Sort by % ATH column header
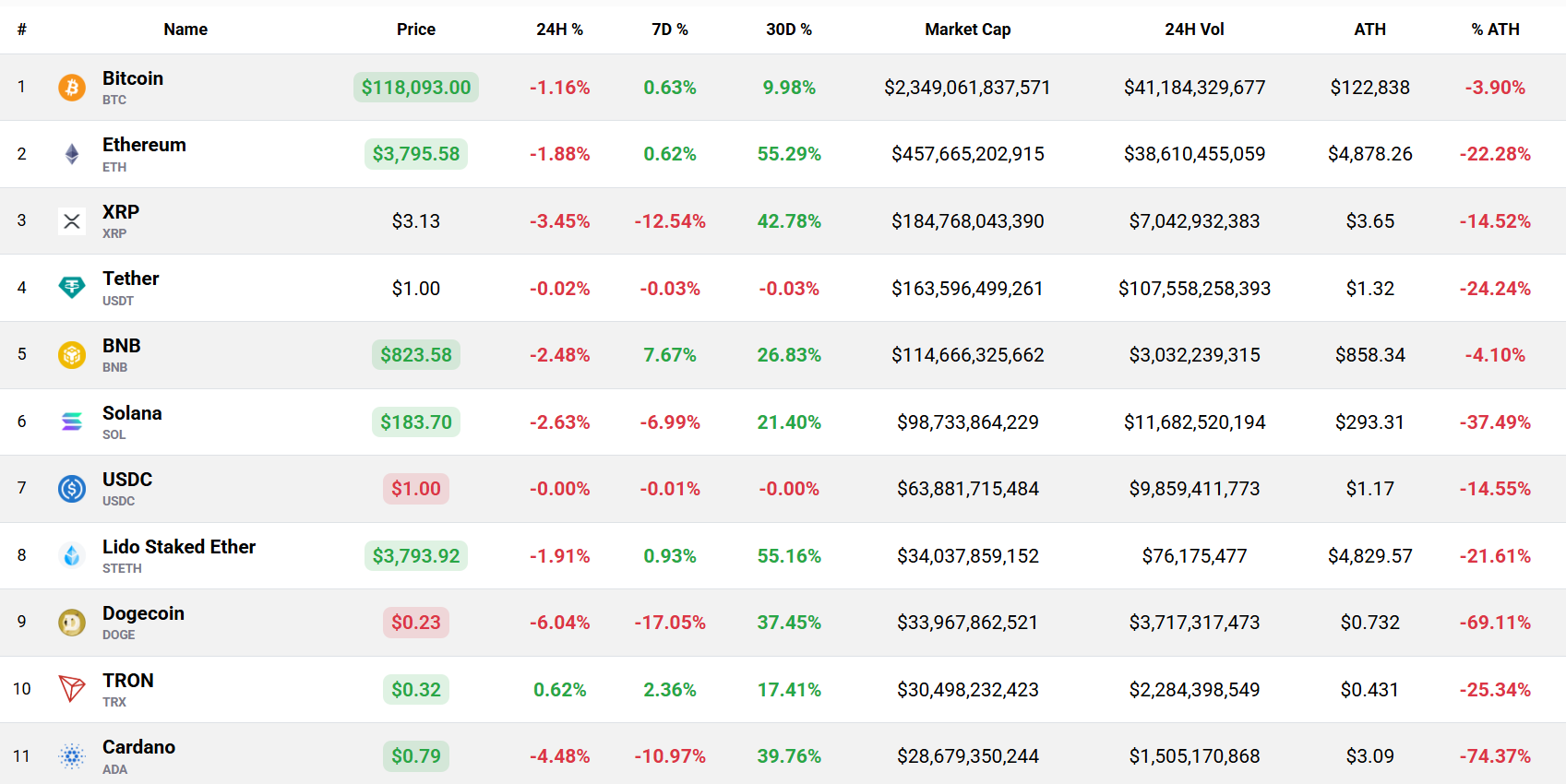This screenshot has height=784, width=1566. [x=1495, y=30]
